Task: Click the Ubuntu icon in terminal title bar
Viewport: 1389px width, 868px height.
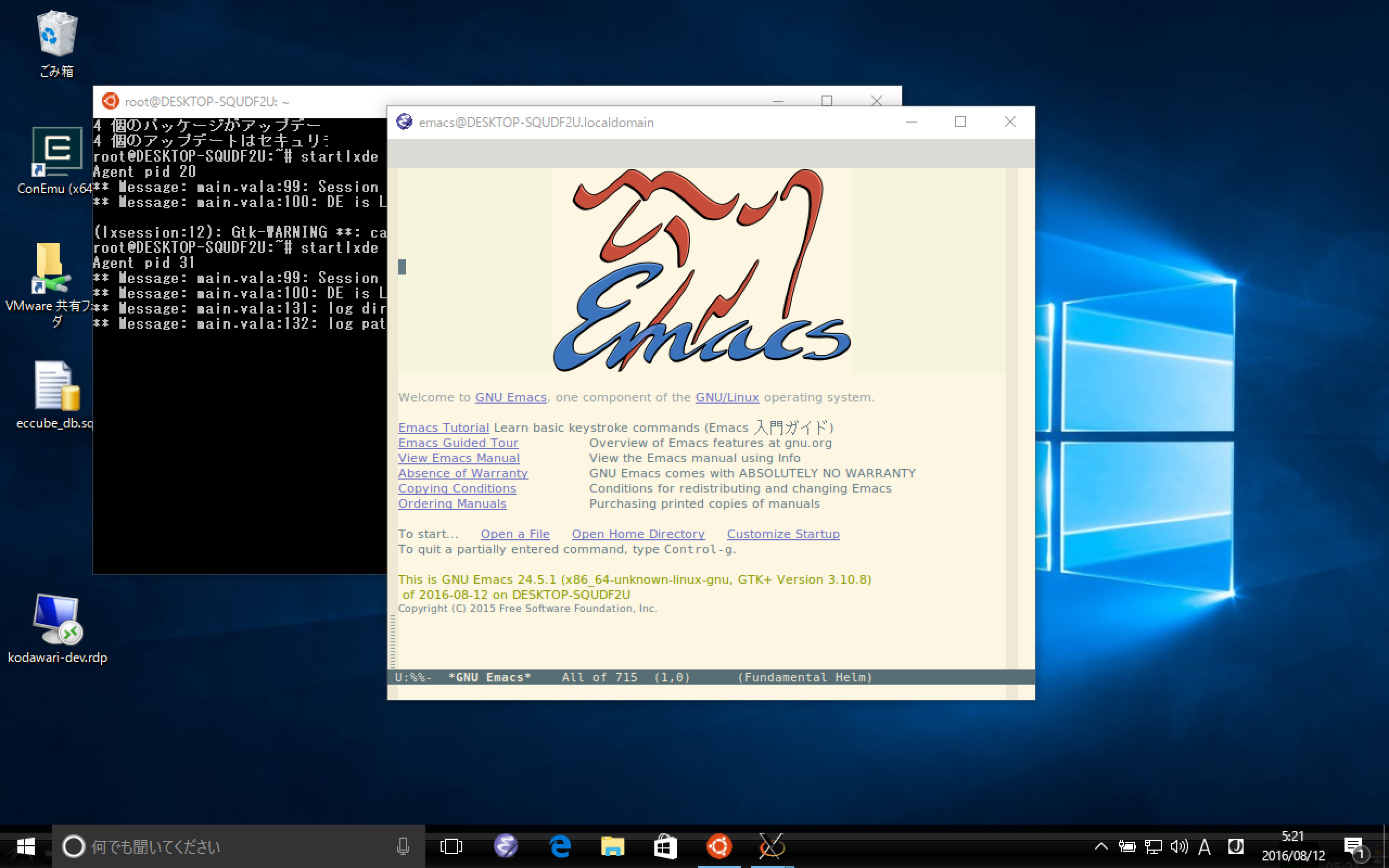Action: point(110,101)
